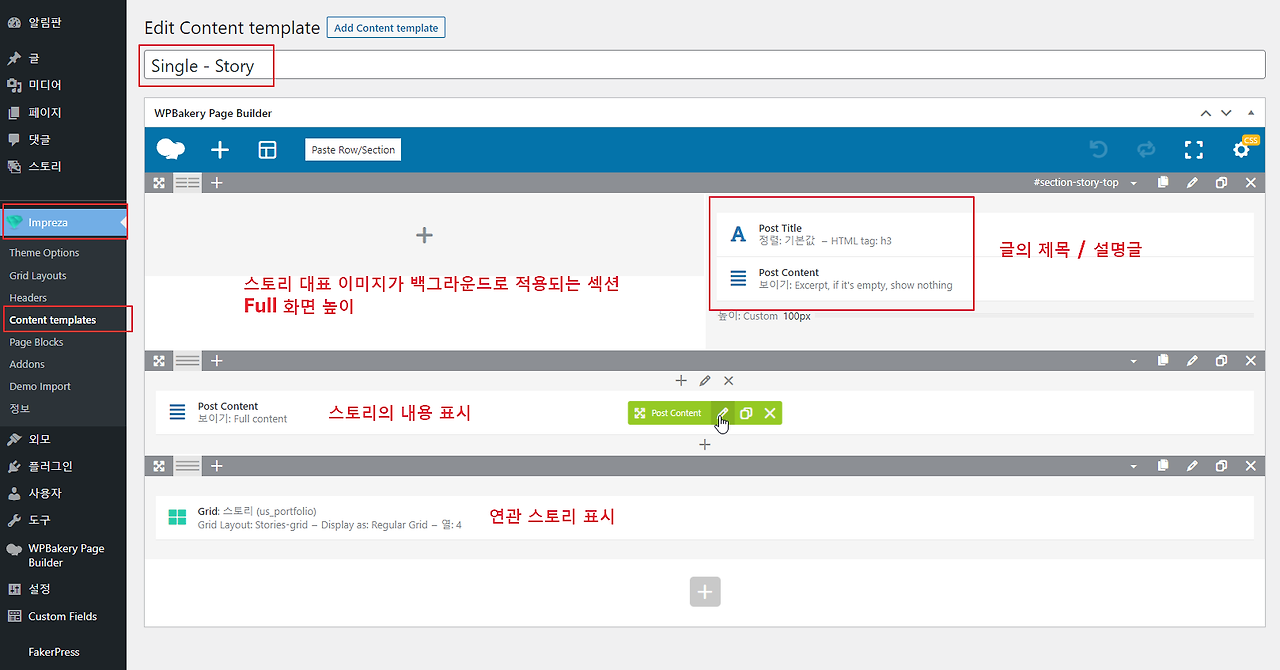Click the WPBakery cloud logo icon
Viewport: 1280px width, 670px height.
(x=171, y=150)
